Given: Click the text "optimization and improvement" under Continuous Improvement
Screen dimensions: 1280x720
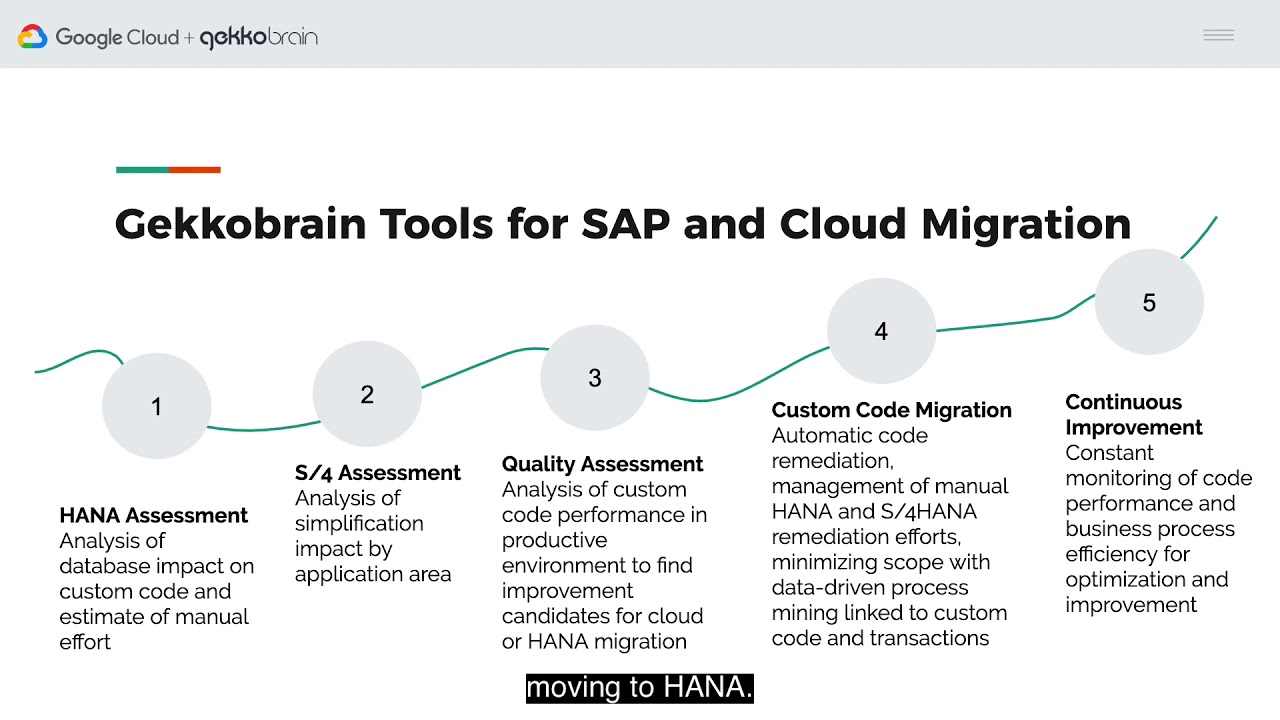Looking at the screenshot, I should coord(1146,592).
